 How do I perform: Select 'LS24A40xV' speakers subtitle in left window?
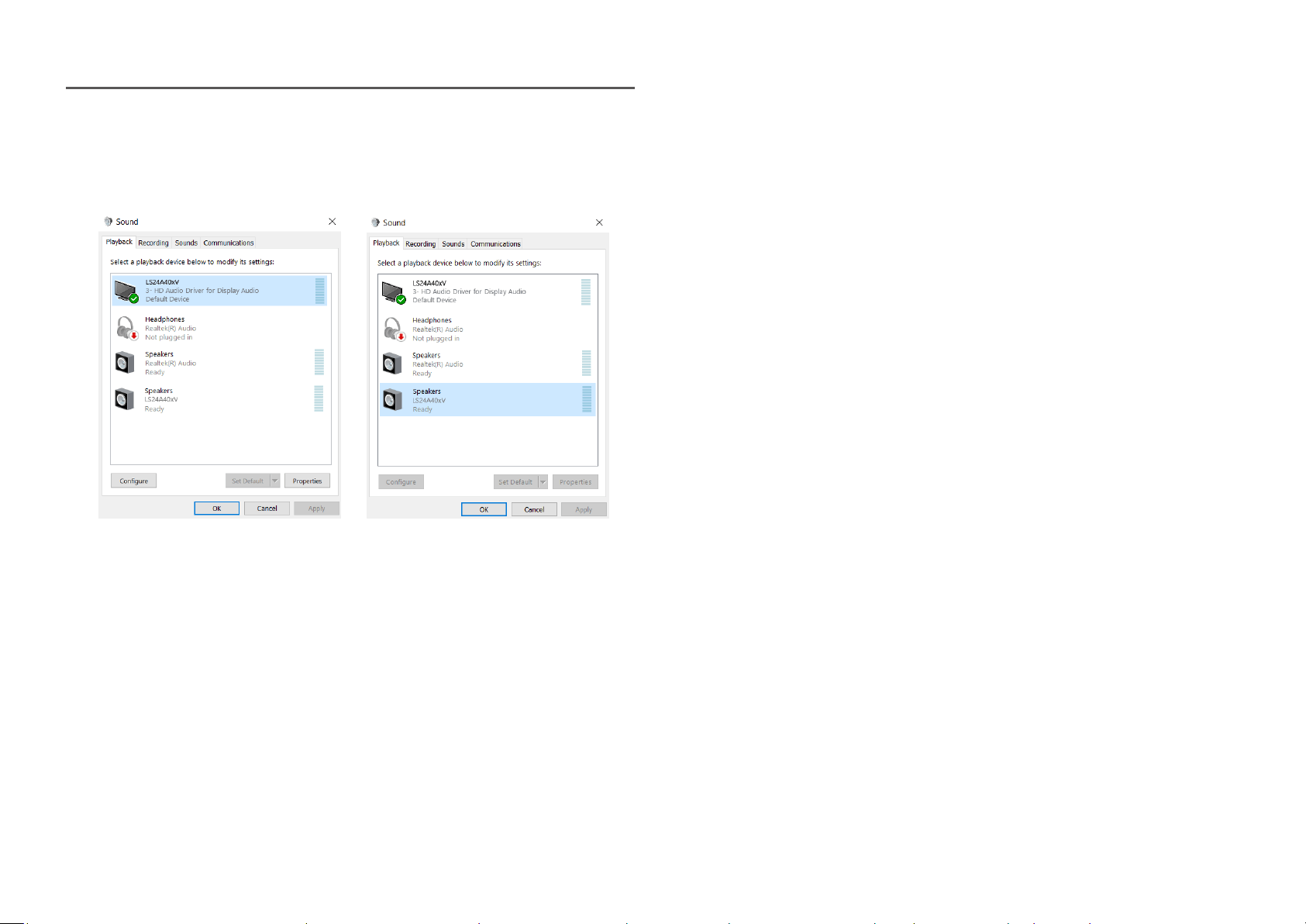click(x=161, y=399)
